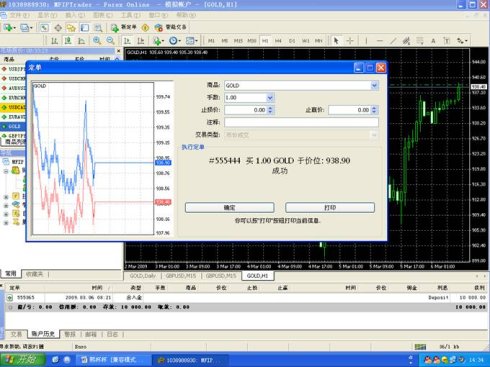Image resolution: width=490 pixels, height=367 pixels.
Task: Click the take profit price stepper arrows
Action: click(x=374, y=110)
